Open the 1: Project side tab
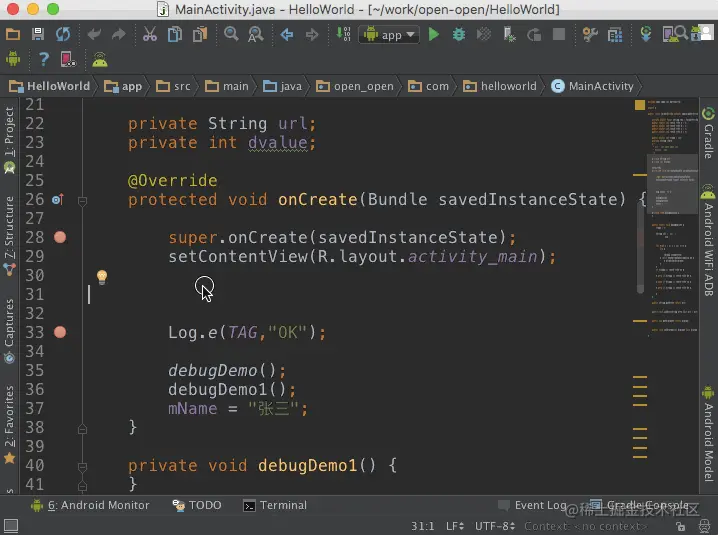The width and height of the screenshot is (718, 535). [9, 140]
